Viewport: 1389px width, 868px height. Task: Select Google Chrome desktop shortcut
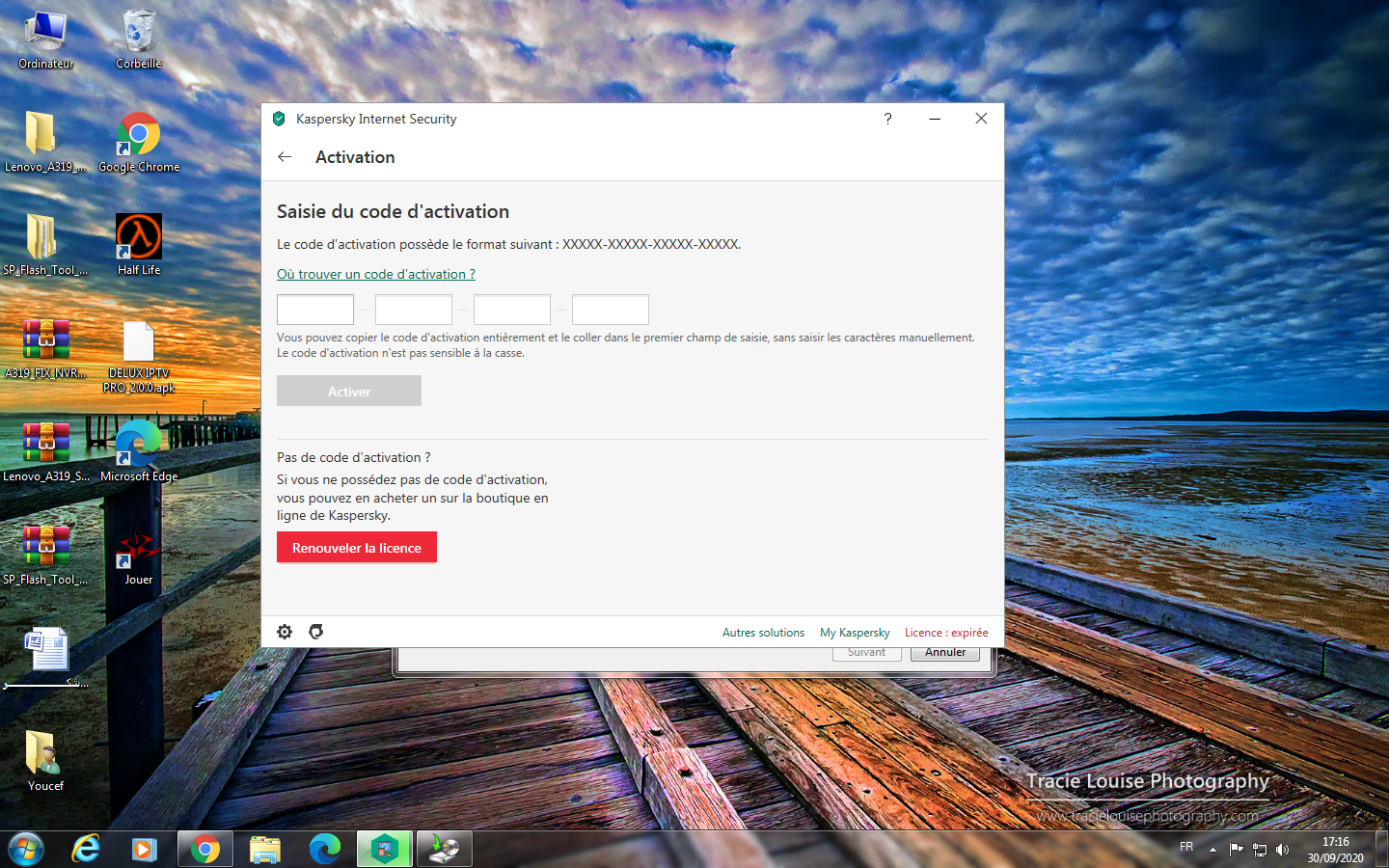coord(139,142)
